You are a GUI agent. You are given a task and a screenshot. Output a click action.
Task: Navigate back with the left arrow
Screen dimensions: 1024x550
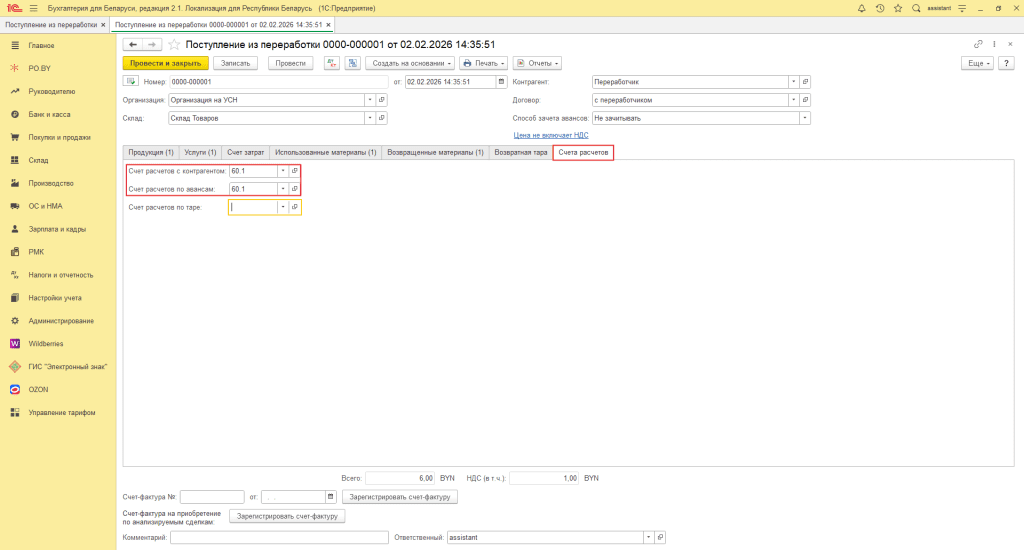click(x=131, y=45)
